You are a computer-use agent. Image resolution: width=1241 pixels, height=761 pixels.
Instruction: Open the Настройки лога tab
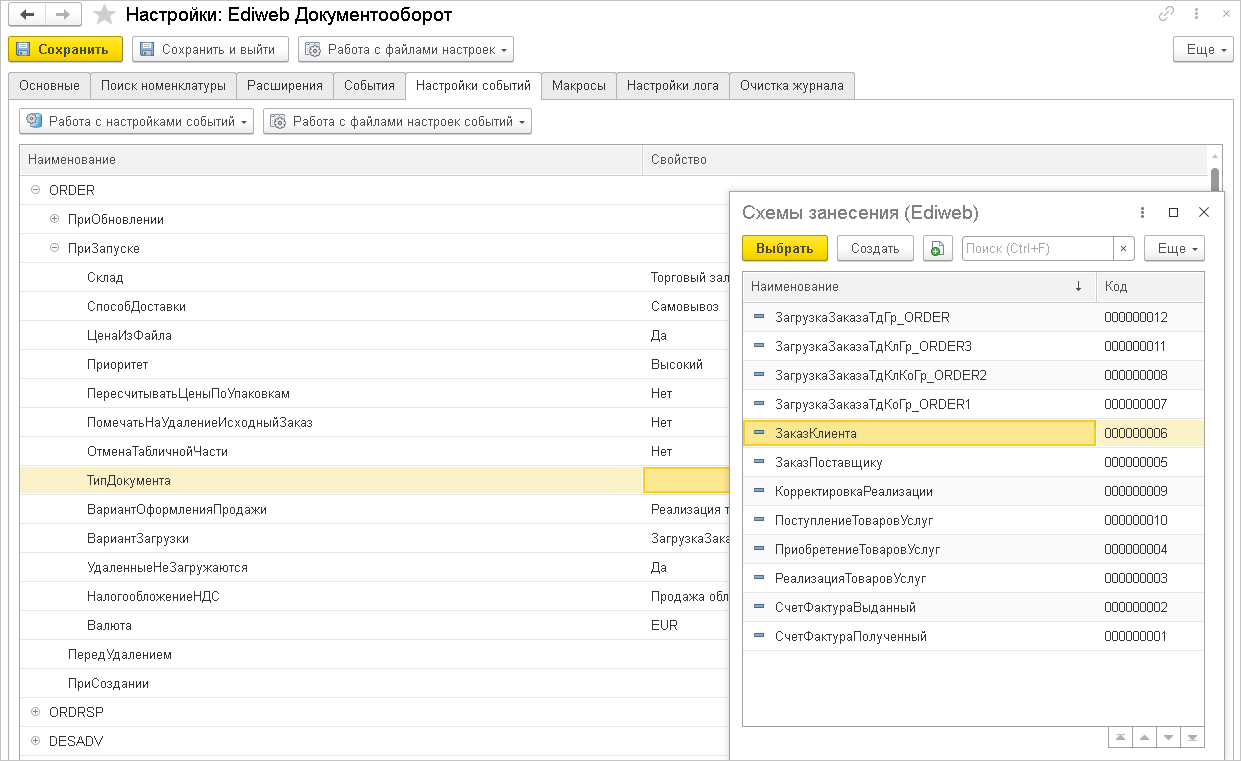672,86
